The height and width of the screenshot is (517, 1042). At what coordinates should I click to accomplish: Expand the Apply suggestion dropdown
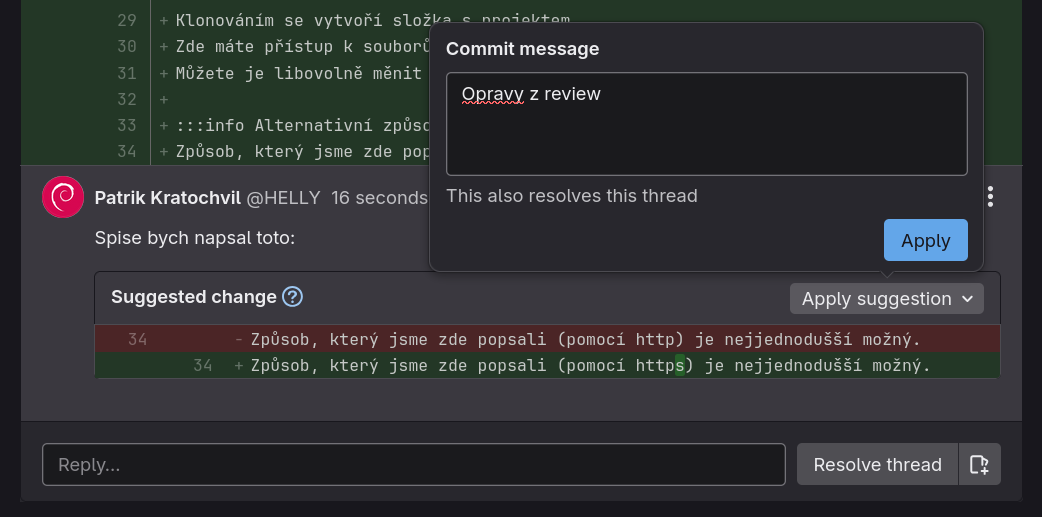click(886, 298)
